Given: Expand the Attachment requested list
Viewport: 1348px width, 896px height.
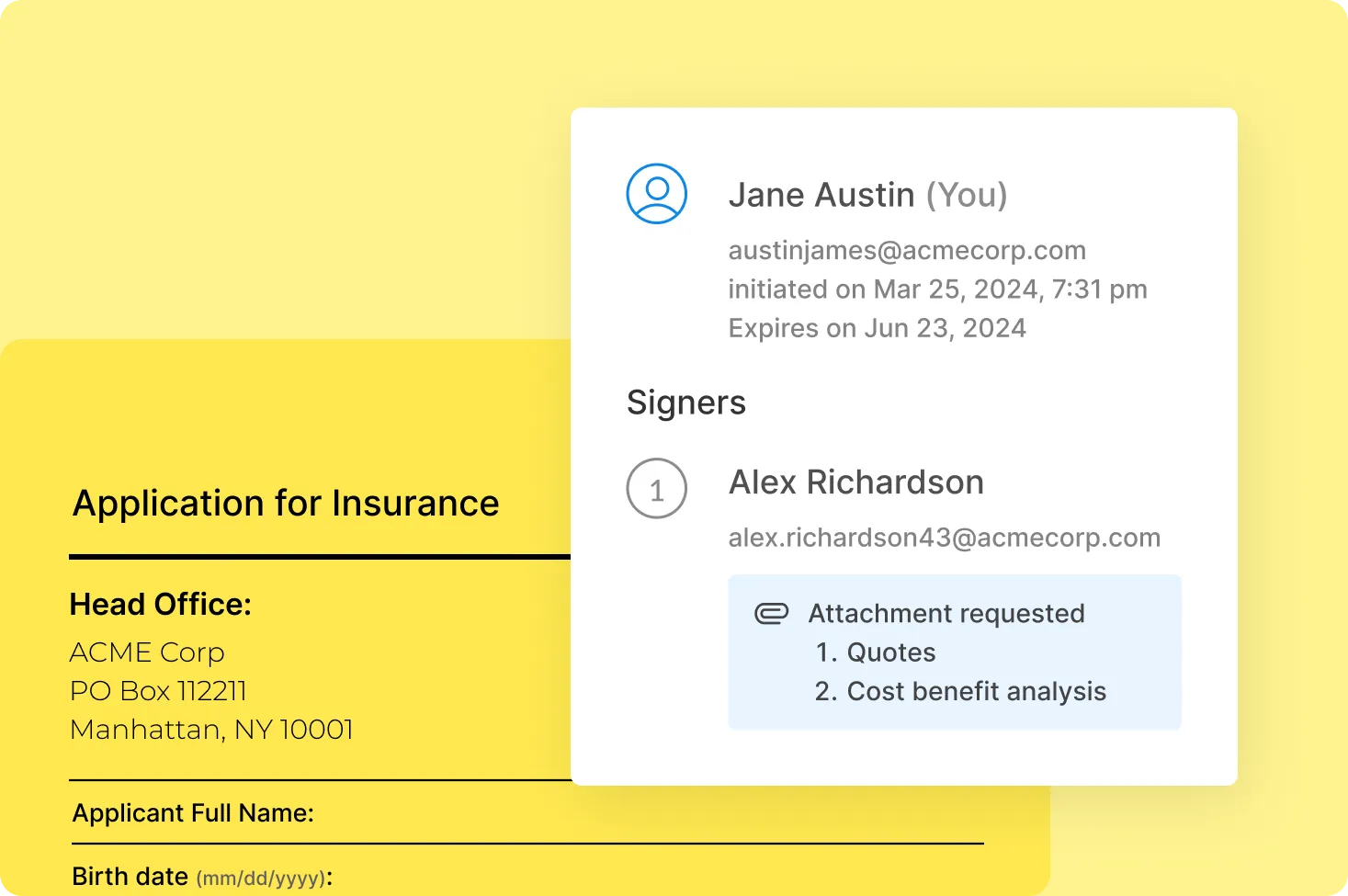Looking at the screenshot, I should [x=946, y=613].
